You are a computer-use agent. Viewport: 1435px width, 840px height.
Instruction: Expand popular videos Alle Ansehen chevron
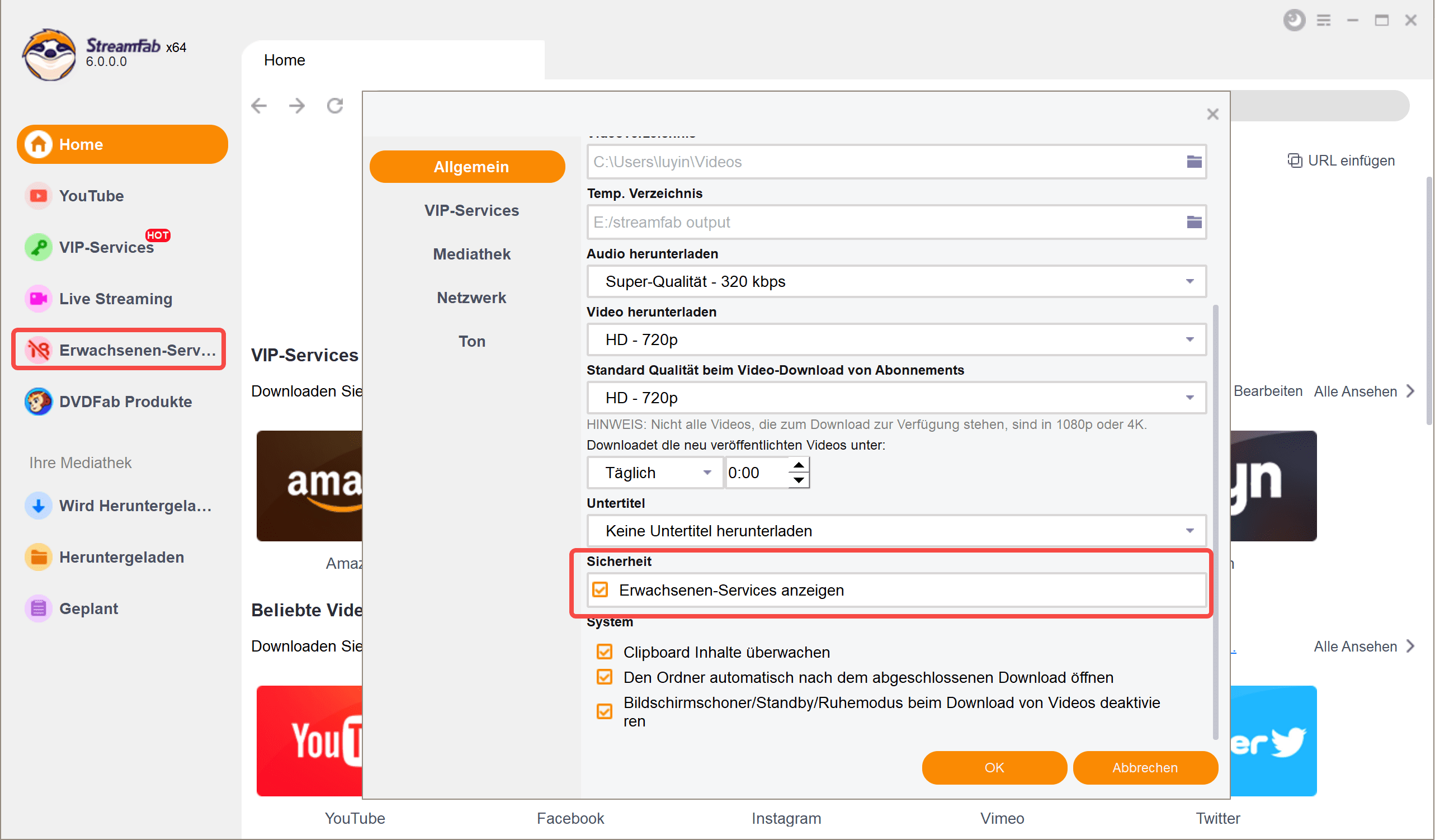[1410, 646]
